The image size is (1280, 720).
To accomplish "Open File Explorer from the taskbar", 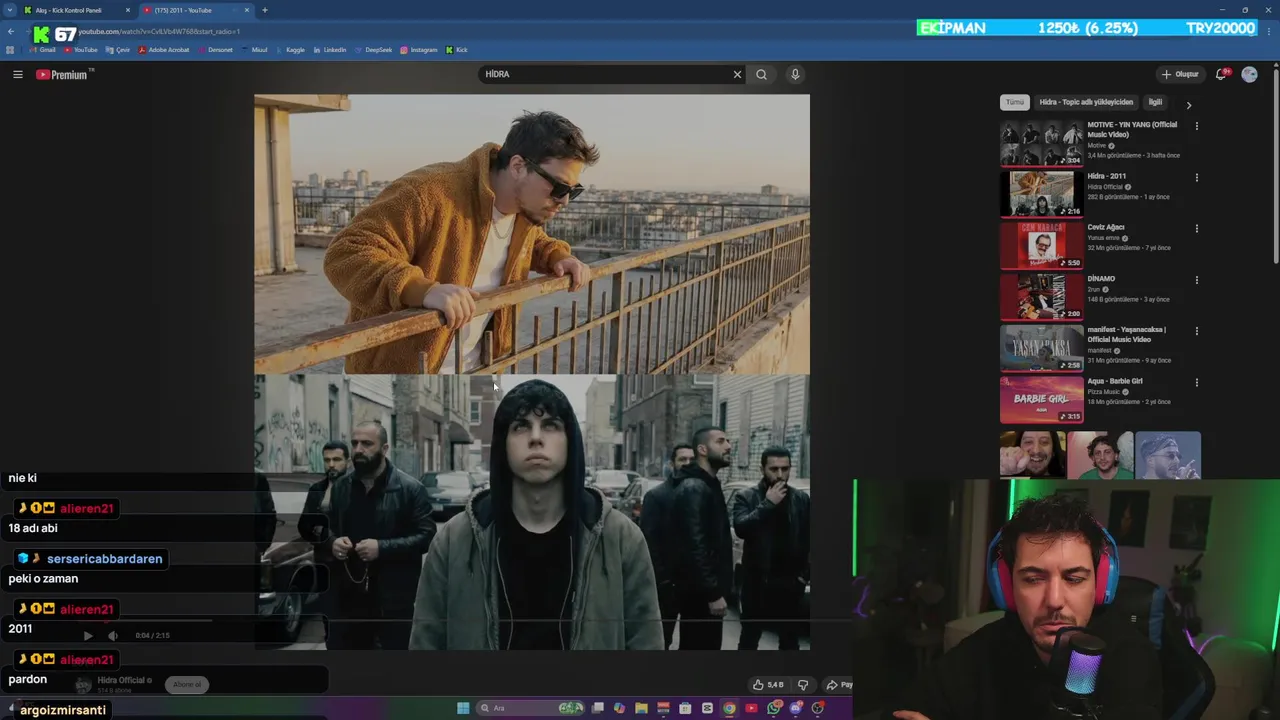I will 641,708.
